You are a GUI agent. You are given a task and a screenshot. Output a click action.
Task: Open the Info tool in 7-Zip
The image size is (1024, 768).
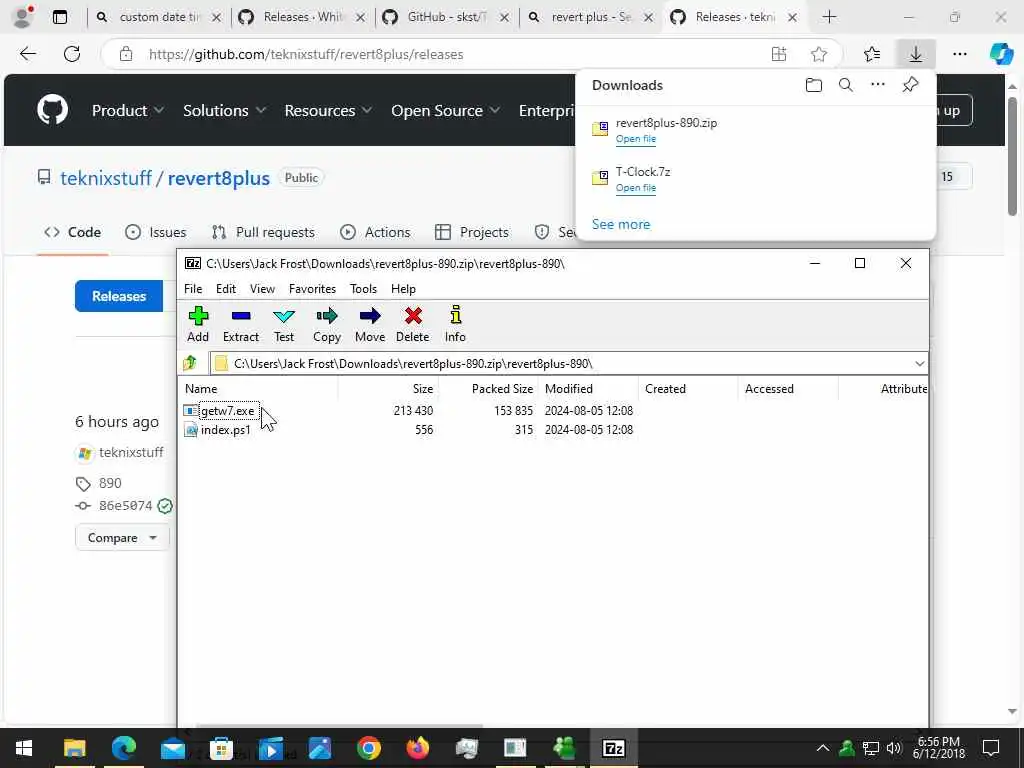[455, 324]
